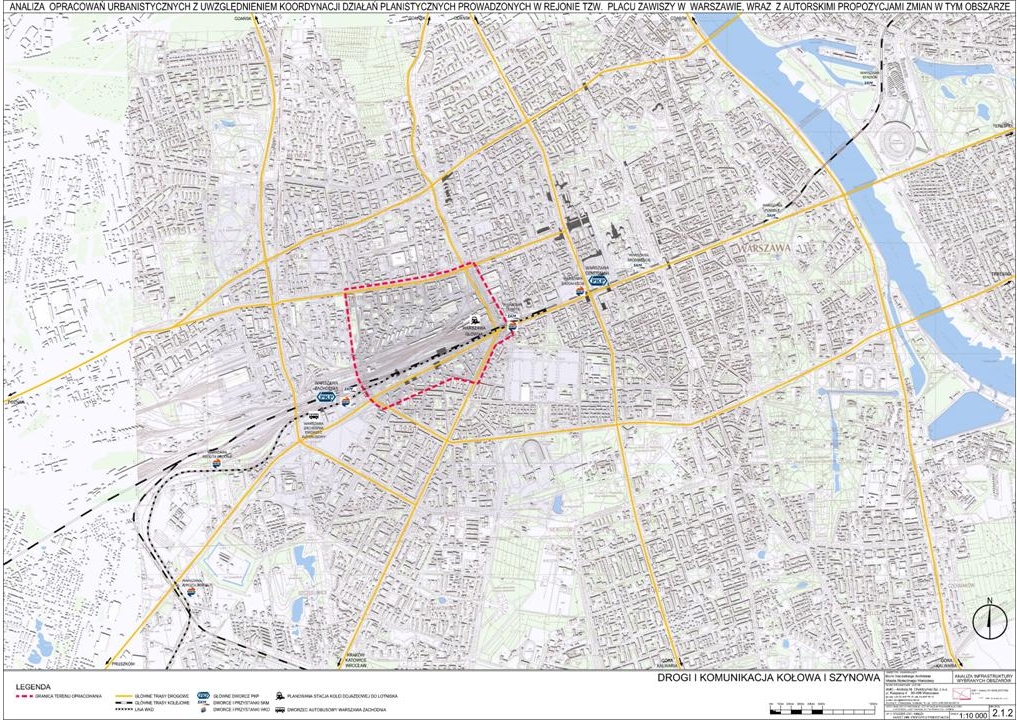This screenshot has height=720, width=1017.
Task: Click 'DWORCE I PRZYSTANKI WKD' legend text
Action: click(x=241, y=710)
